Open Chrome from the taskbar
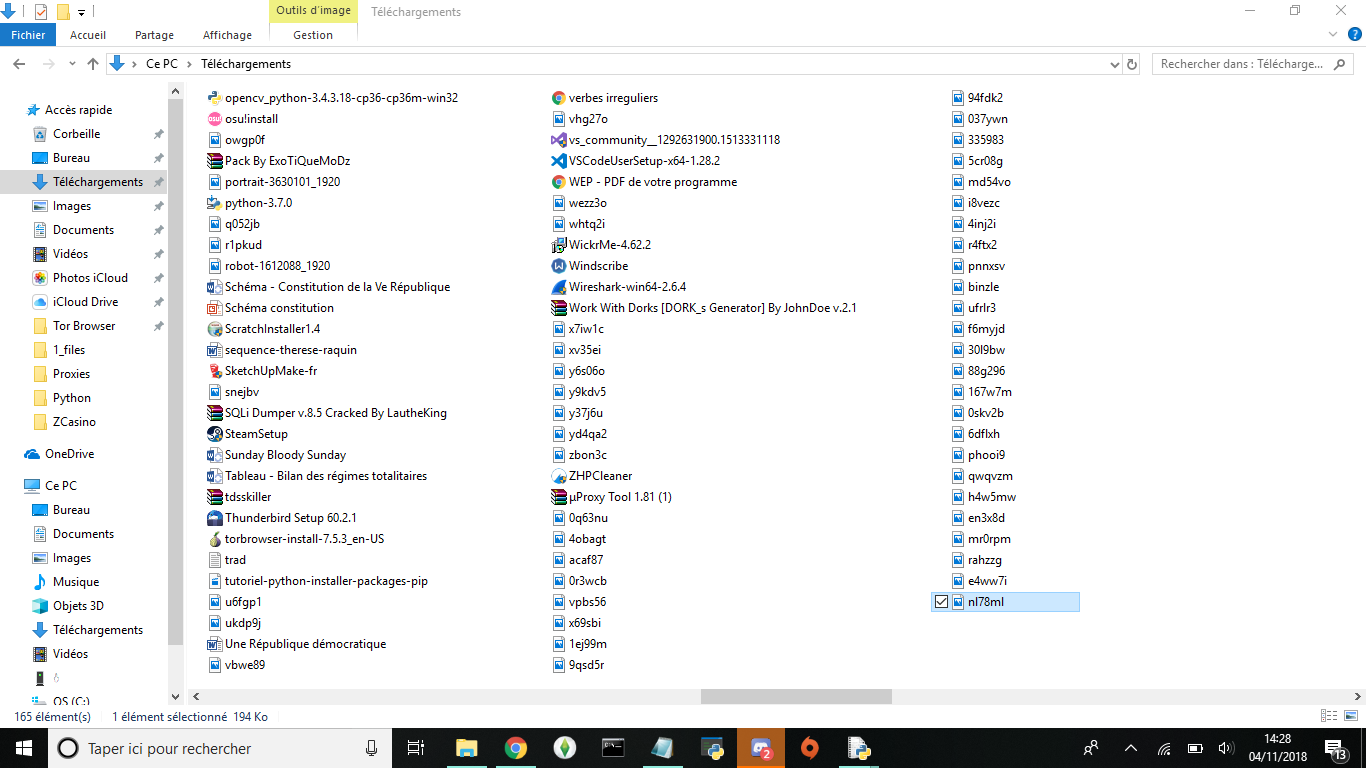 (515, 748)
